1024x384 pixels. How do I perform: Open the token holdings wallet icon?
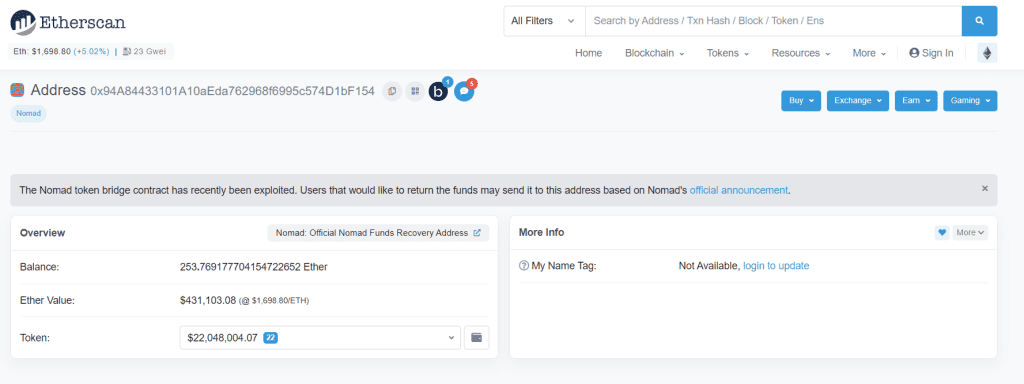point(476,338)
